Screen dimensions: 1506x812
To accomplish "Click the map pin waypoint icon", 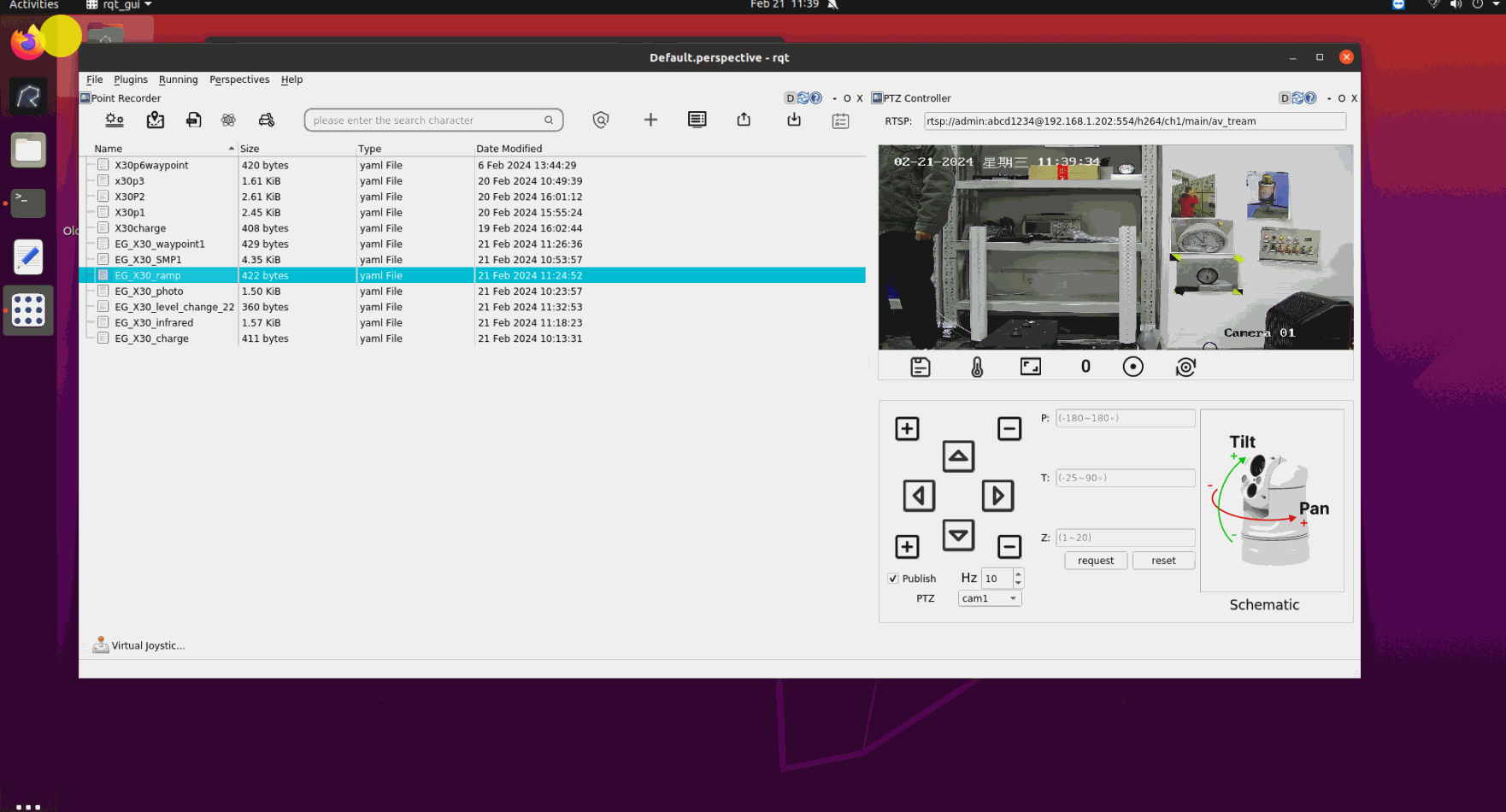I will tap(155, 121).
